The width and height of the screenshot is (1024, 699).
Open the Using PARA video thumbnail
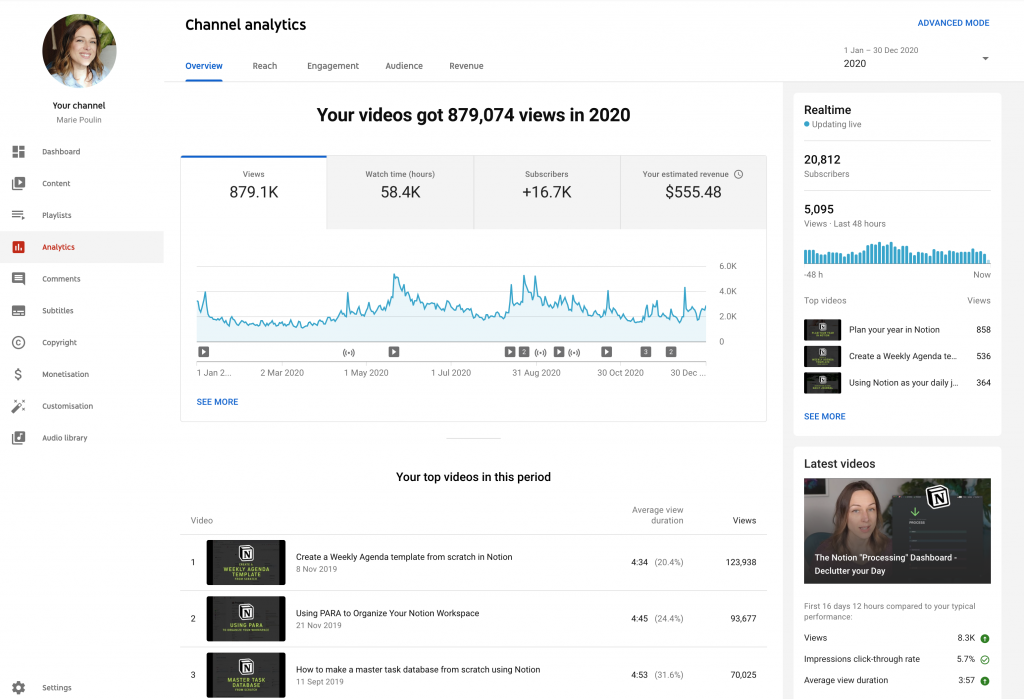click(246, 619)
